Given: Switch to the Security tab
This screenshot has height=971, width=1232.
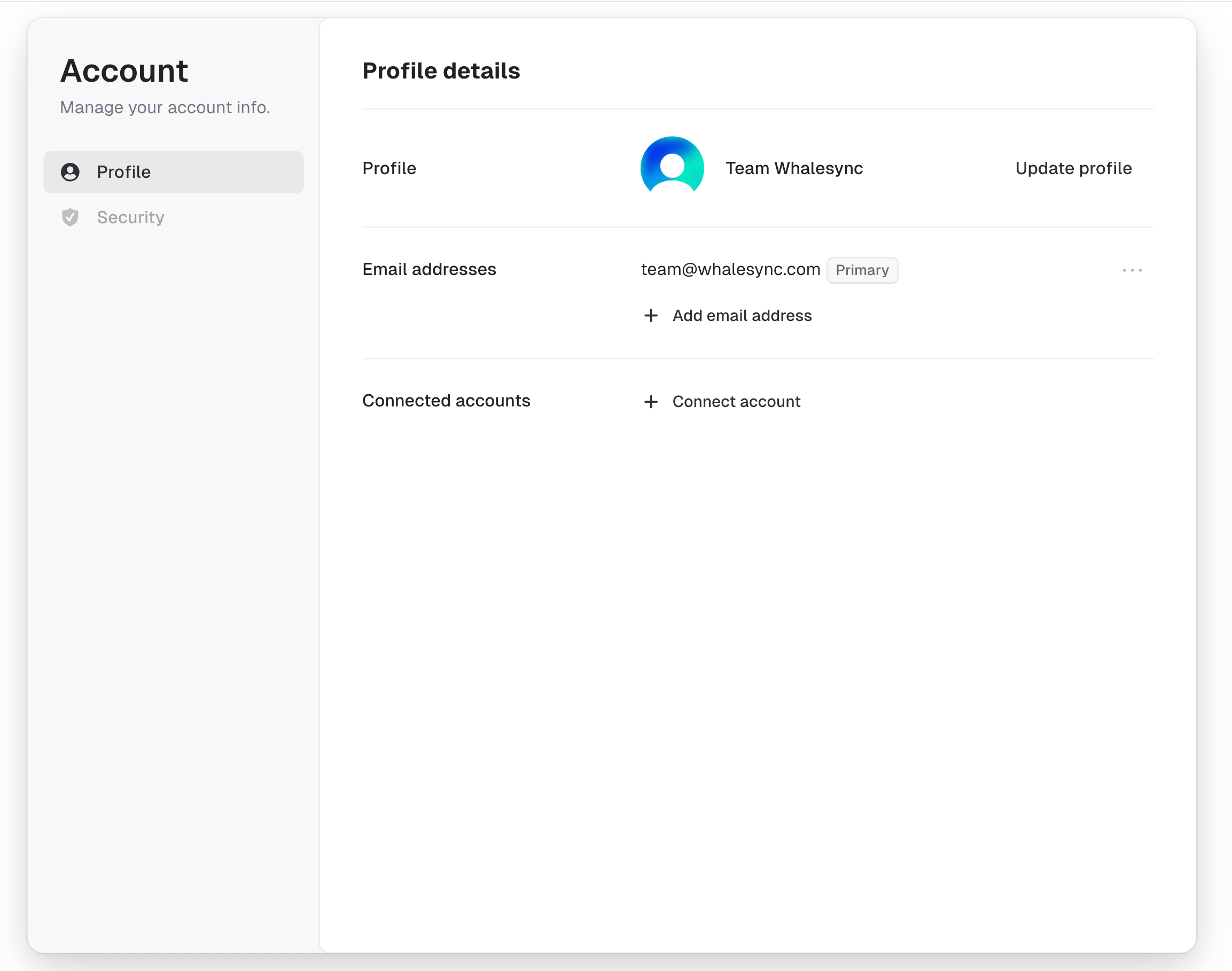Looking at the screenshot, I should [174, 217].
